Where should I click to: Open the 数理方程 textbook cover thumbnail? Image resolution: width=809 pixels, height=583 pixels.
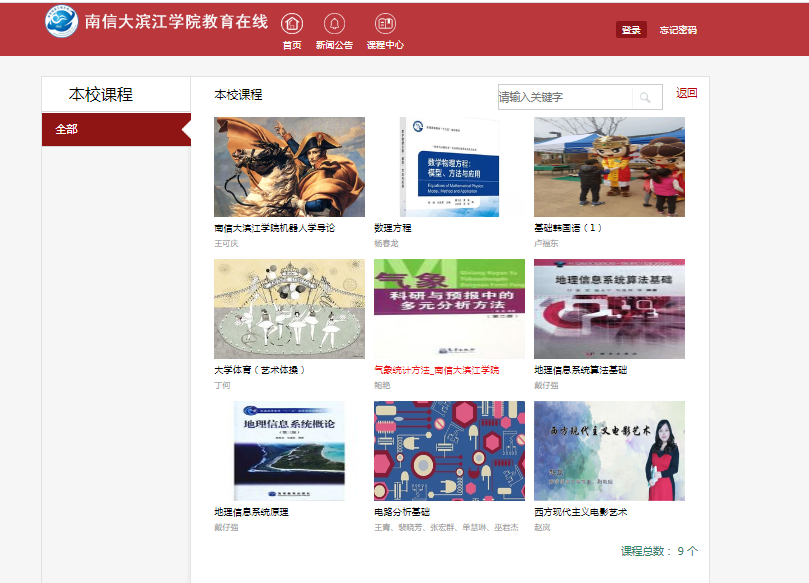point(449,167)
